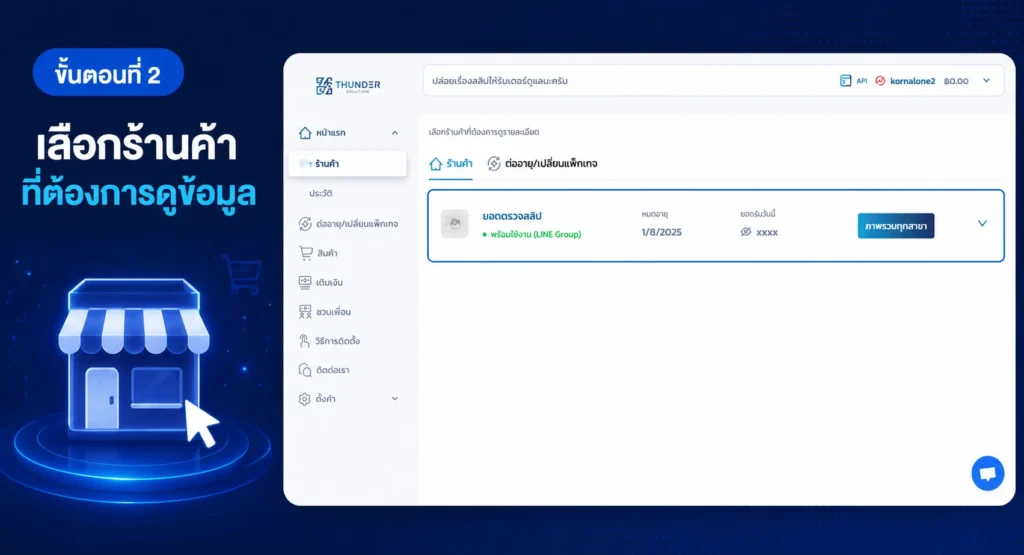
Task: Collapse the หน้าแรก sidebar section chevron
Action: pos(395,133)
